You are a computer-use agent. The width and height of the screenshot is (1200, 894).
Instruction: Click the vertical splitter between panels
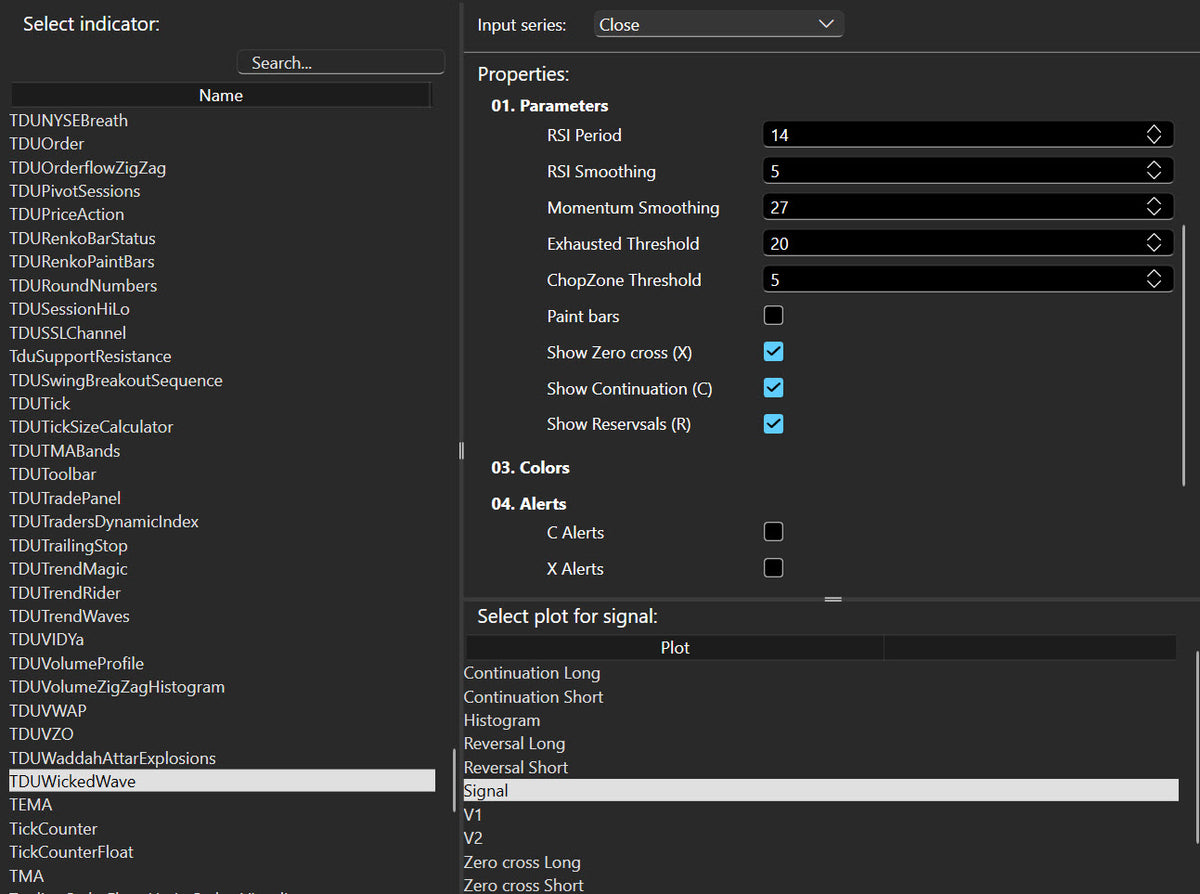[x=461, y=451]
